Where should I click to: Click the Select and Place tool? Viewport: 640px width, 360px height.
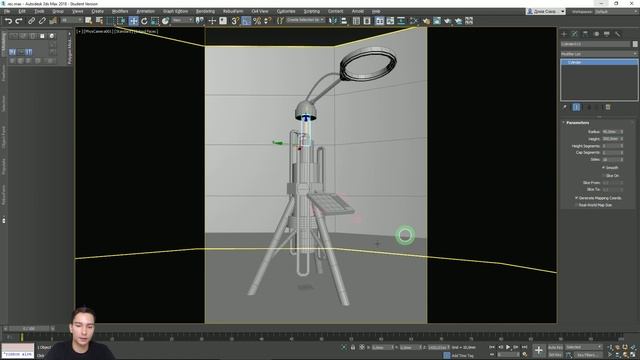(x=165, y=20)
